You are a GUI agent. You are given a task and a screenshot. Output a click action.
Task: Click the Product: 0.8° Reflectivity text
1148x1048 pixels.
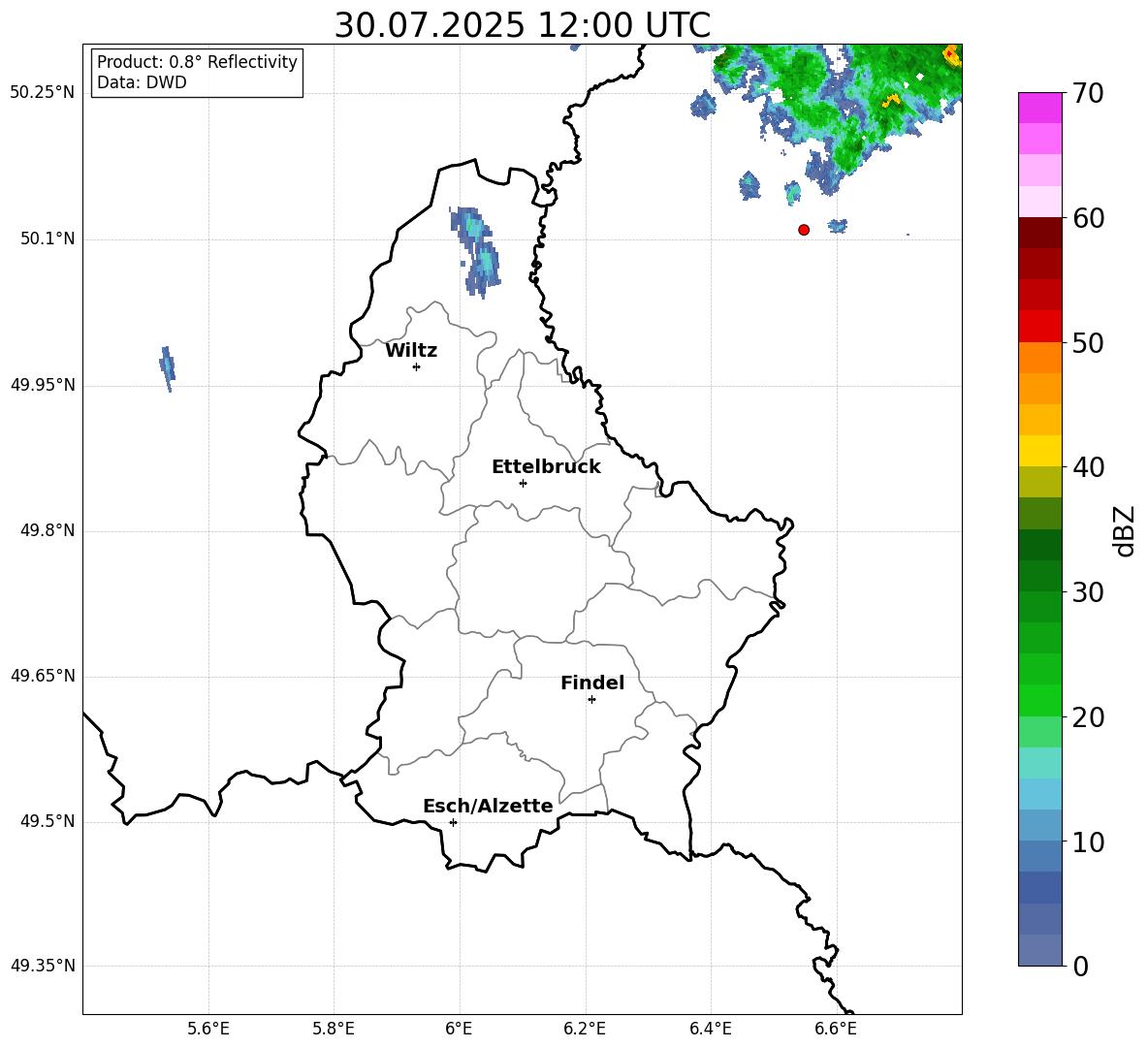197,62
